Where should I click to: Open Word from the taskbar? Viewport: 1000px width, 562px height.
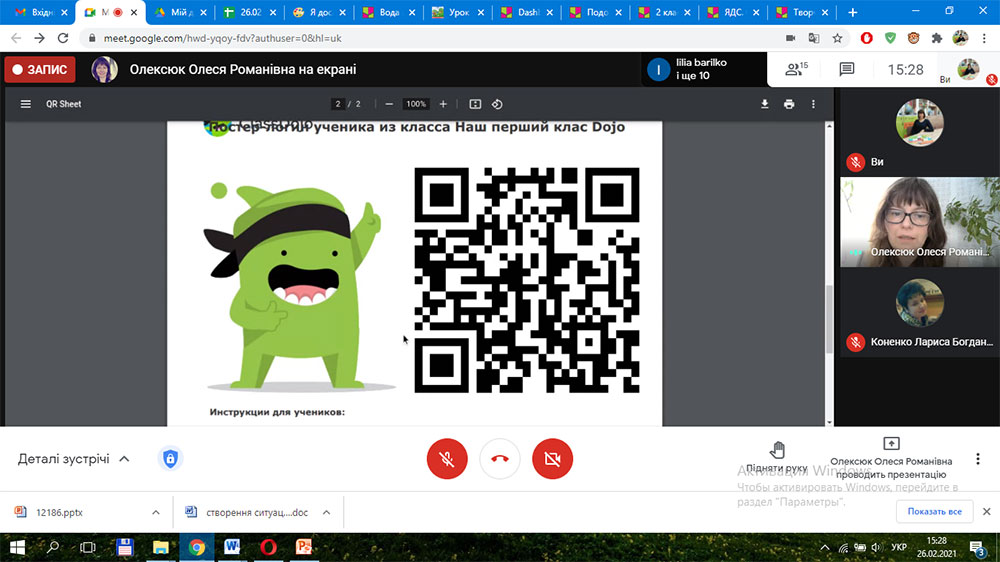tap(232, 547)
